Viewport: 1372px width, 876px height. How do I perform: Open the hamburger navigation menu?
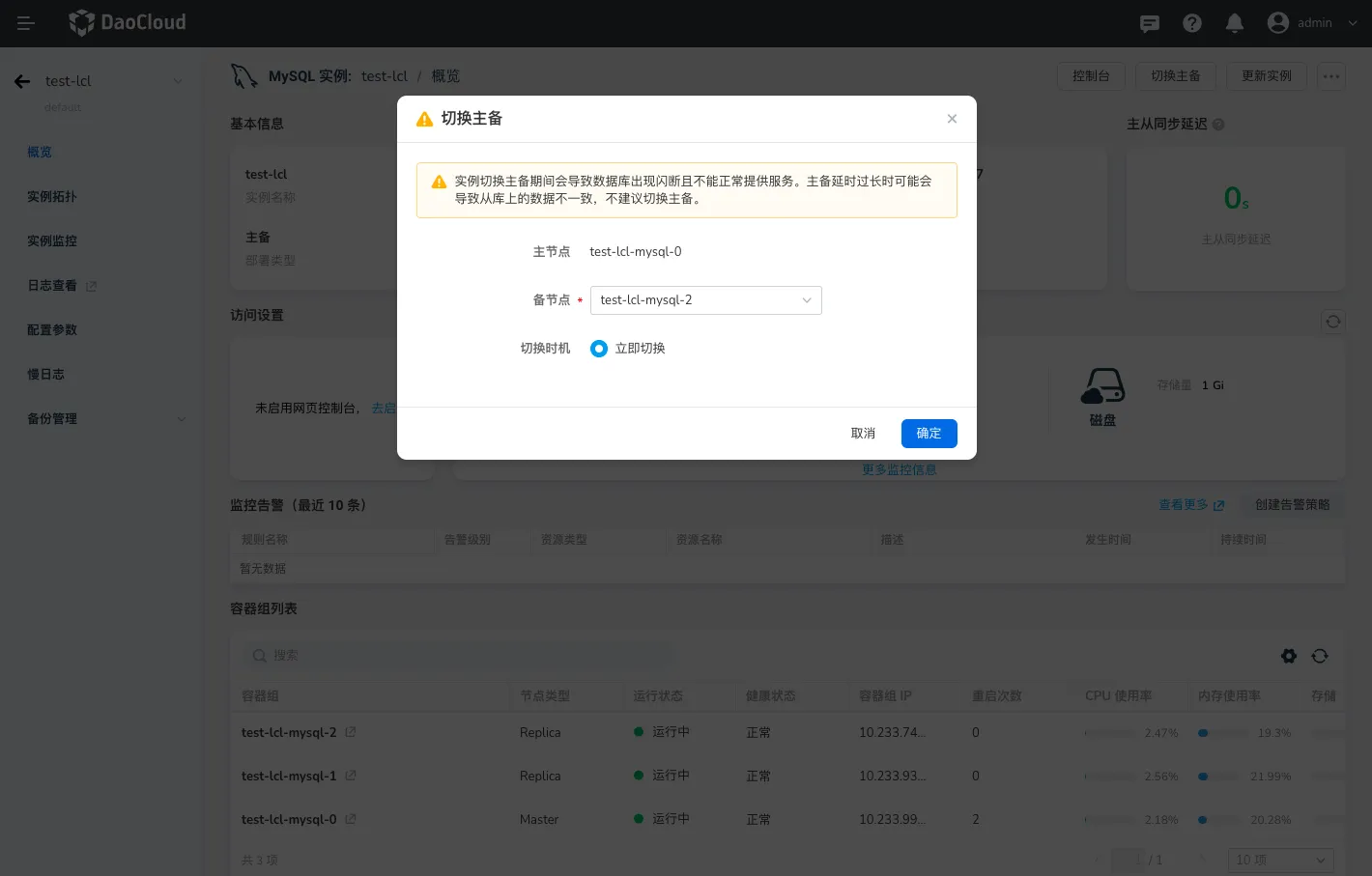click(x=26, y=23)
